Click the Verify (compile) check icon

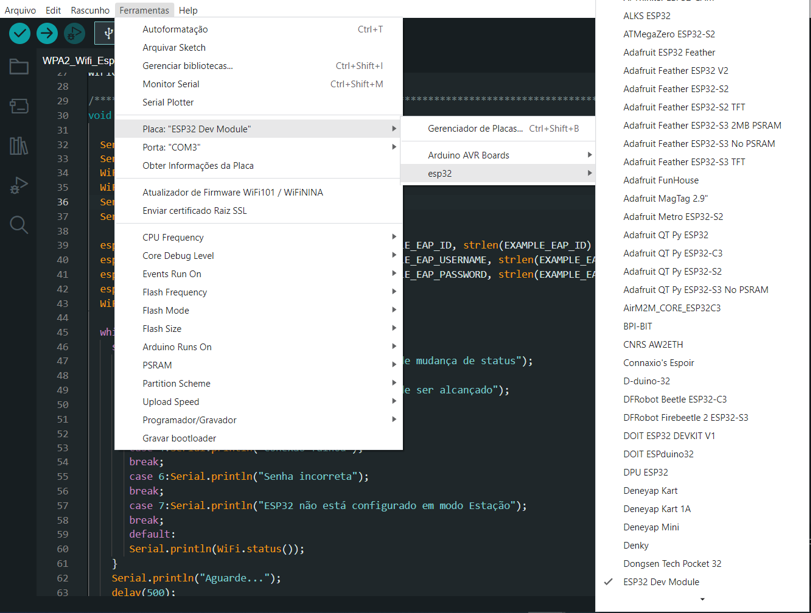click(19, 33)
